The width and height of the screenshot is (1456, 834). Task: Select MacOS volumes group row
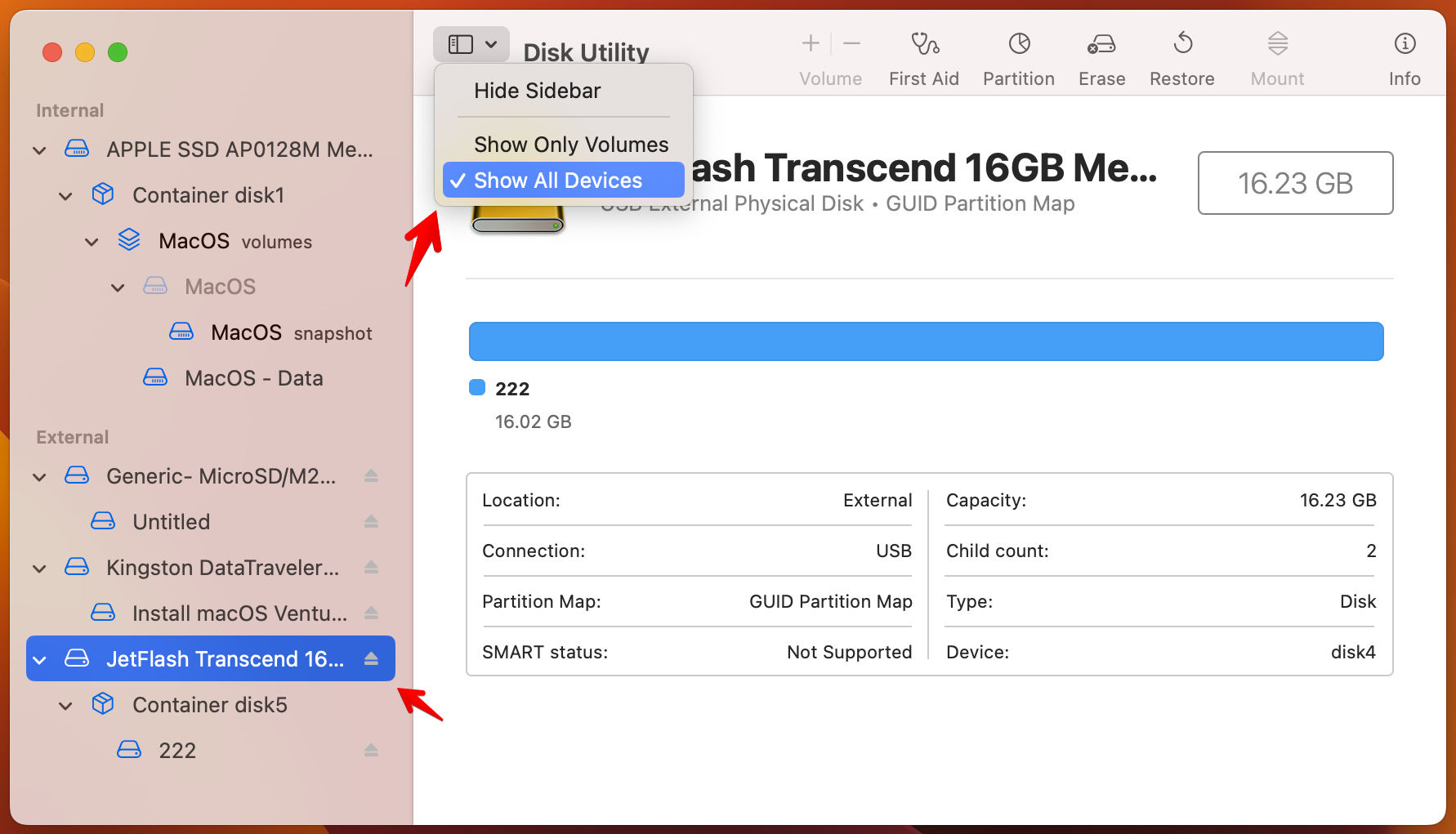[211, 241]
